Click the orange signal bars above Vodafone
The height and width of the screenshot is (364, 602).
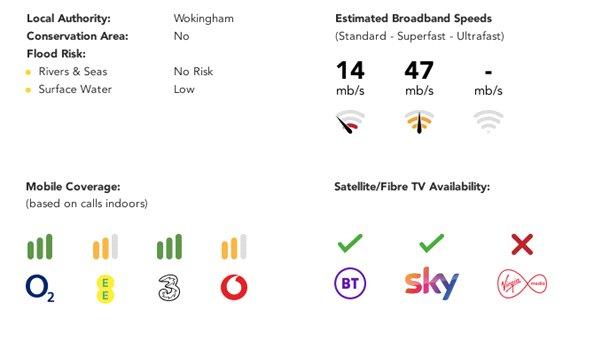coord(234,247)
